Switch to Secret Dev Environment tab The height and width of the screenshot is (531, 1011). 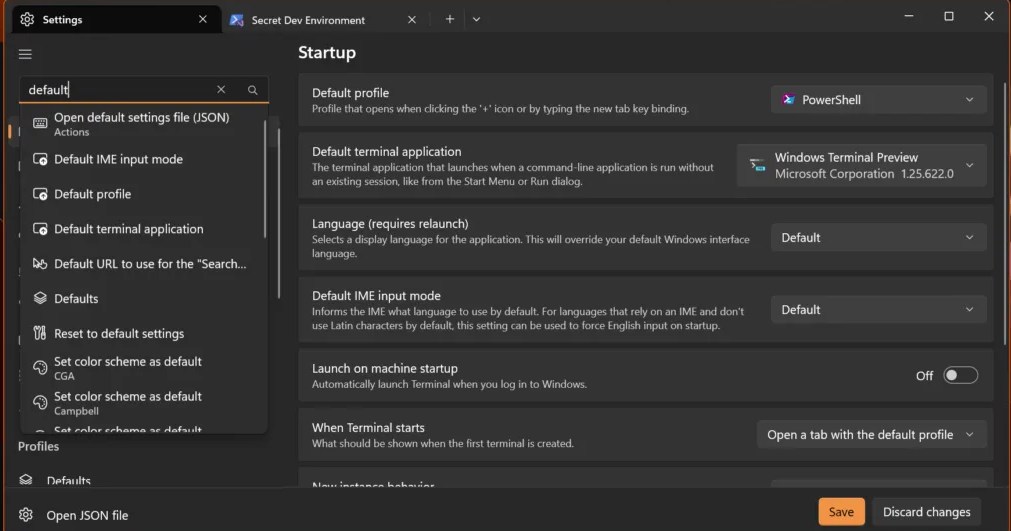(x=324, y=20)
